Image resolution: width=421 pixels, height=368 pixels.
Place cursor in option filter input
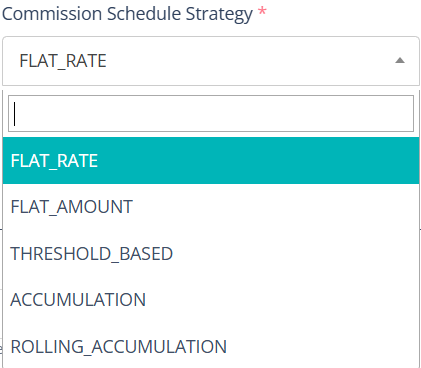point(211,113)
